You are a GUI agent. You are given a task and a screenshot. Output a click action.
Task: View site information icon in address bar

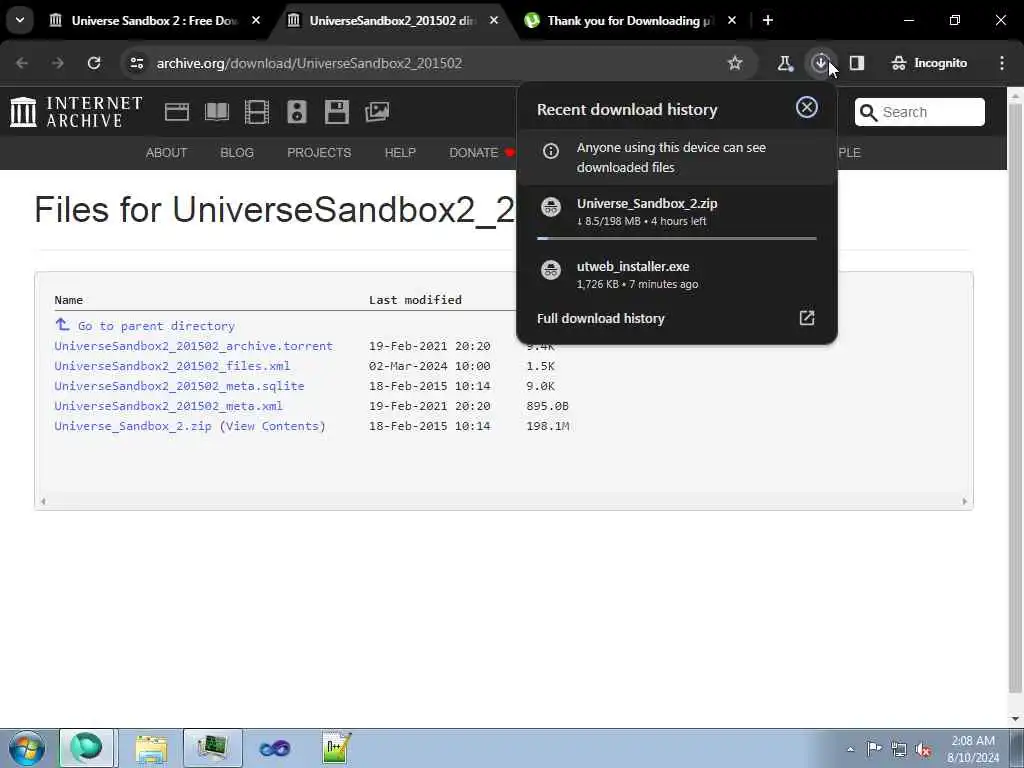(137, 63)
